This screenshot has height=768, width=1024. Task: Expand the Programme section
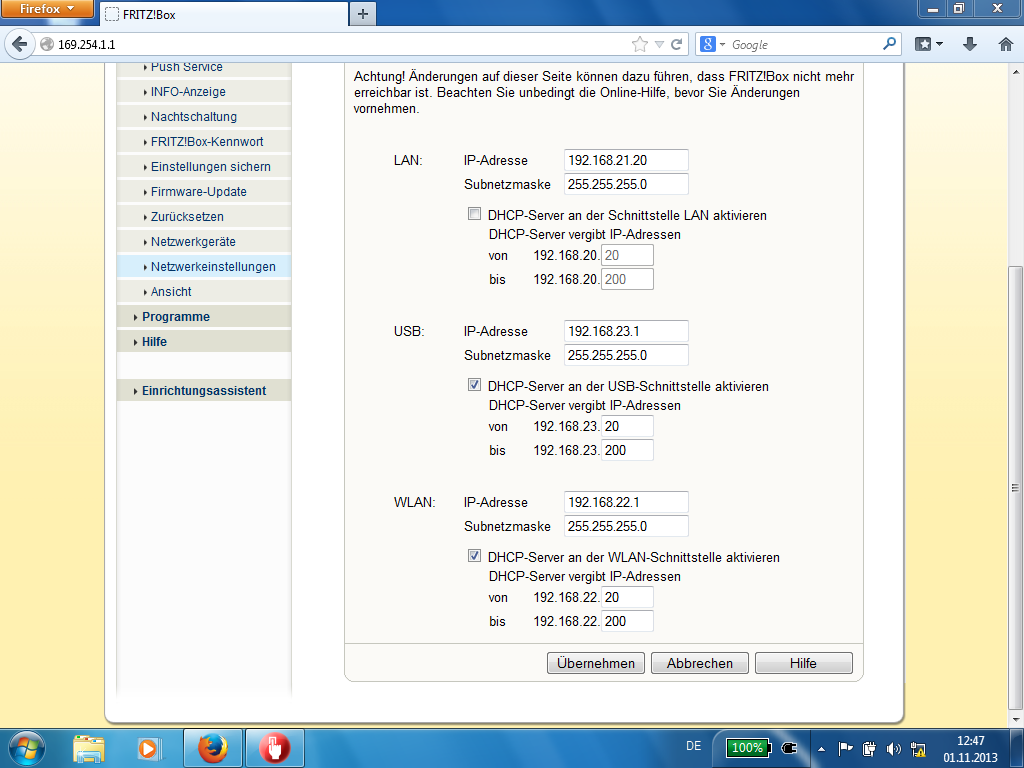204,316
